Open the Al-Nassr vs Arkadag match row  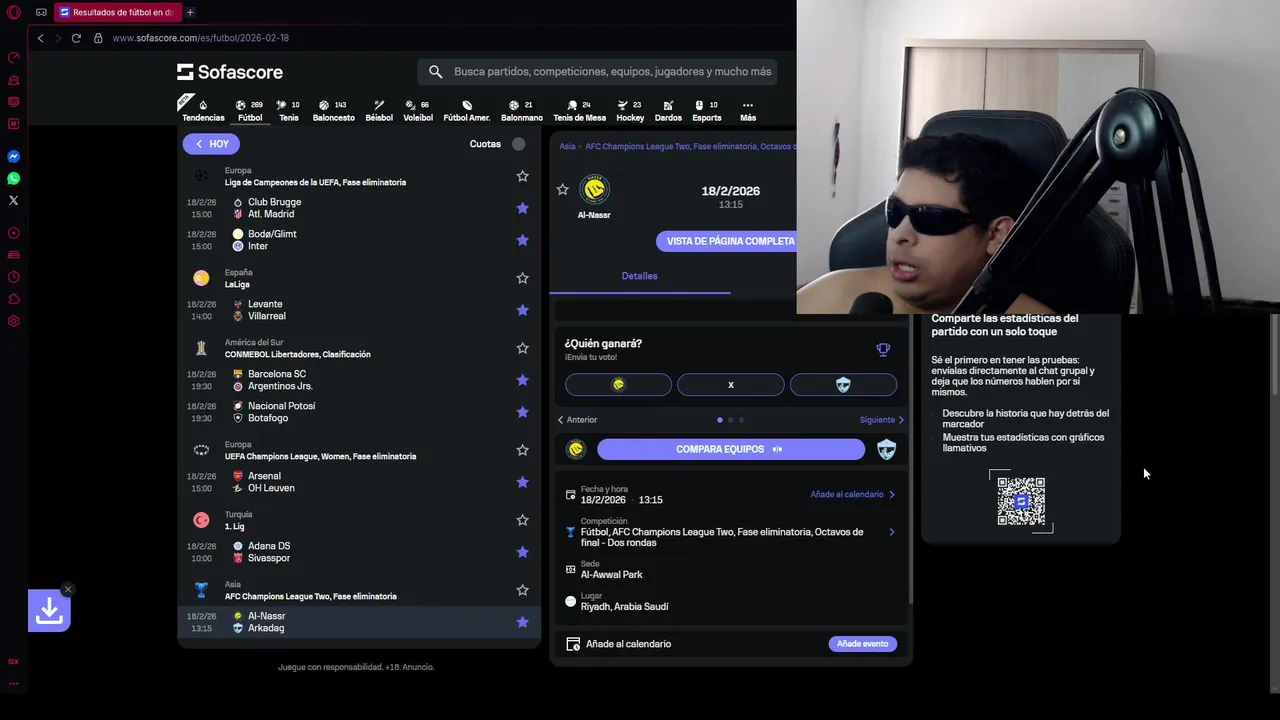[x=359, y=622]
